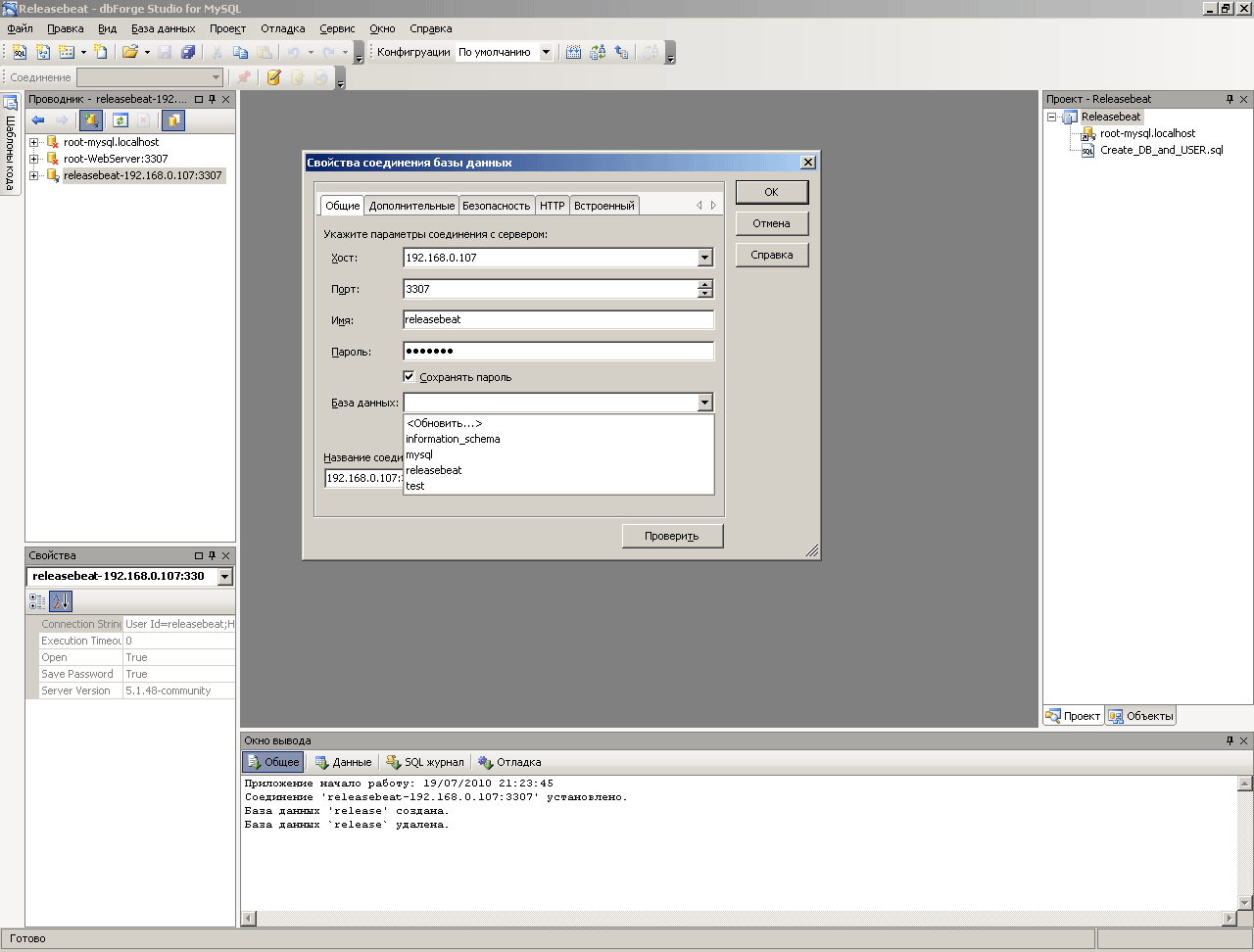Open the dropdown arrow beside Open file icon
The width and height of the screenshot is (1254, 952).
147,52
